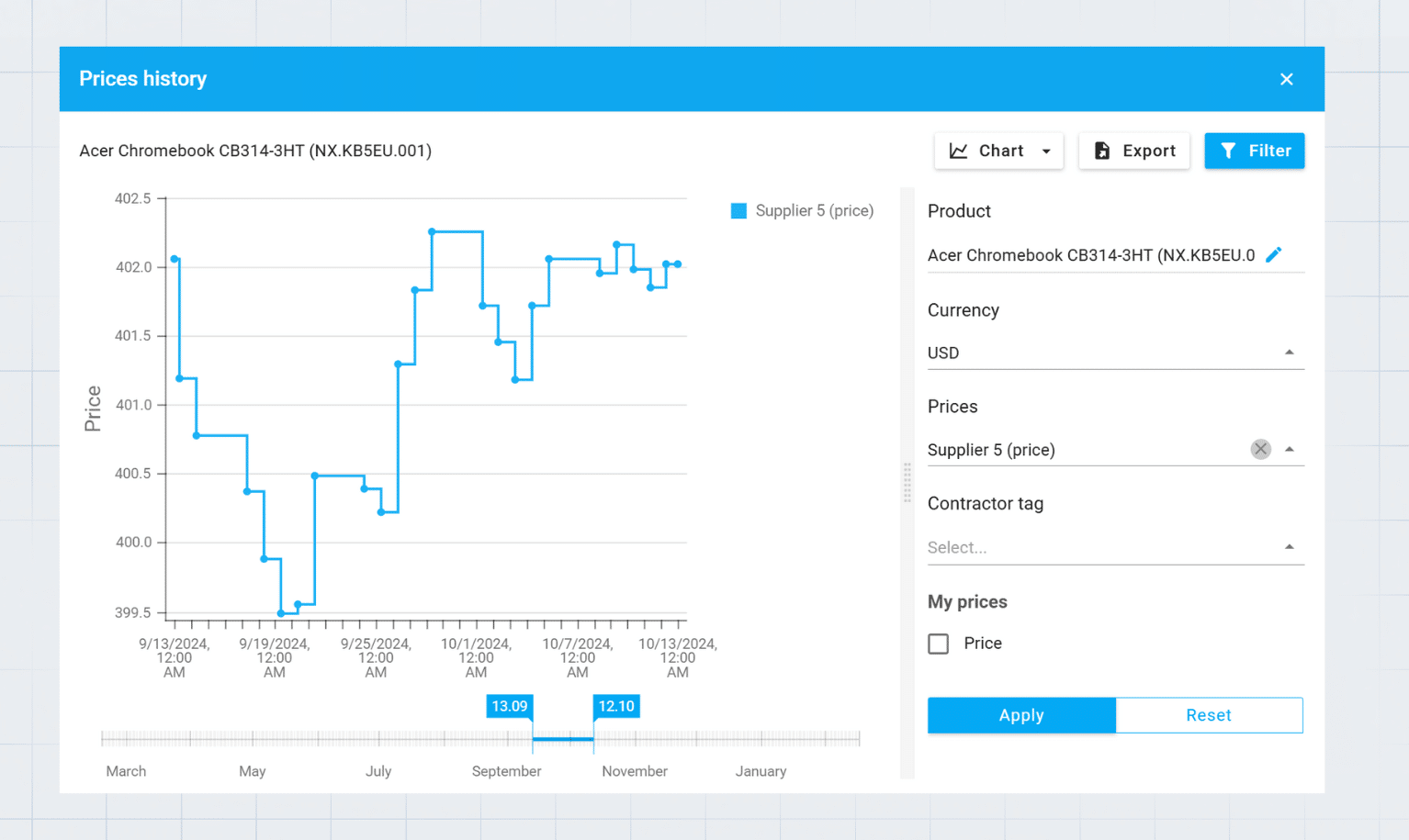The height and width of the screenshot is (840, 1409).
Task: Expand the Currency USD dropdown
Action: 1289,353
